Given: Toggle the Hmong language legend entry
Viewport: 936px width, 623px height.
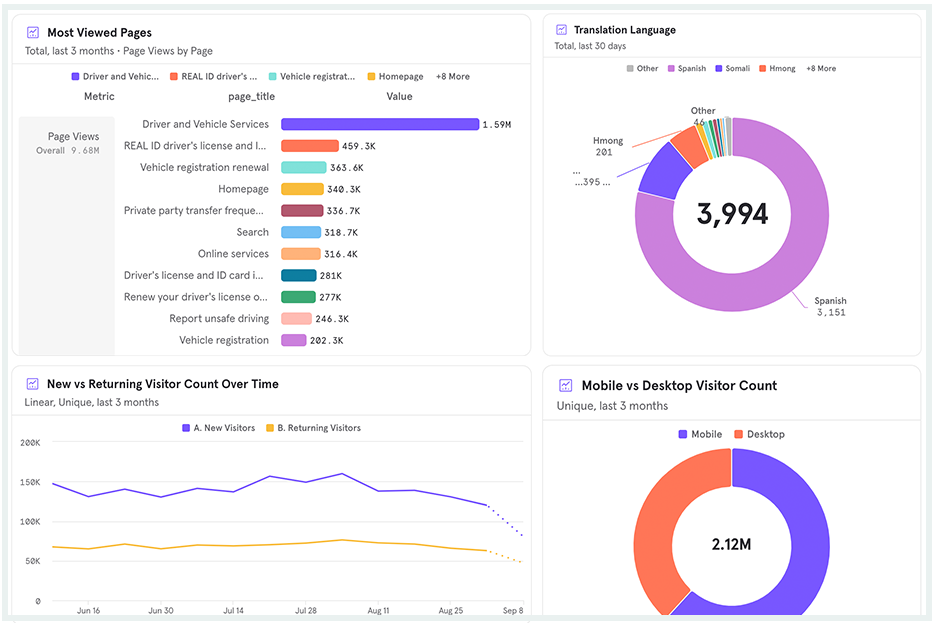Looking at the screenshot, I should (777, 69).
